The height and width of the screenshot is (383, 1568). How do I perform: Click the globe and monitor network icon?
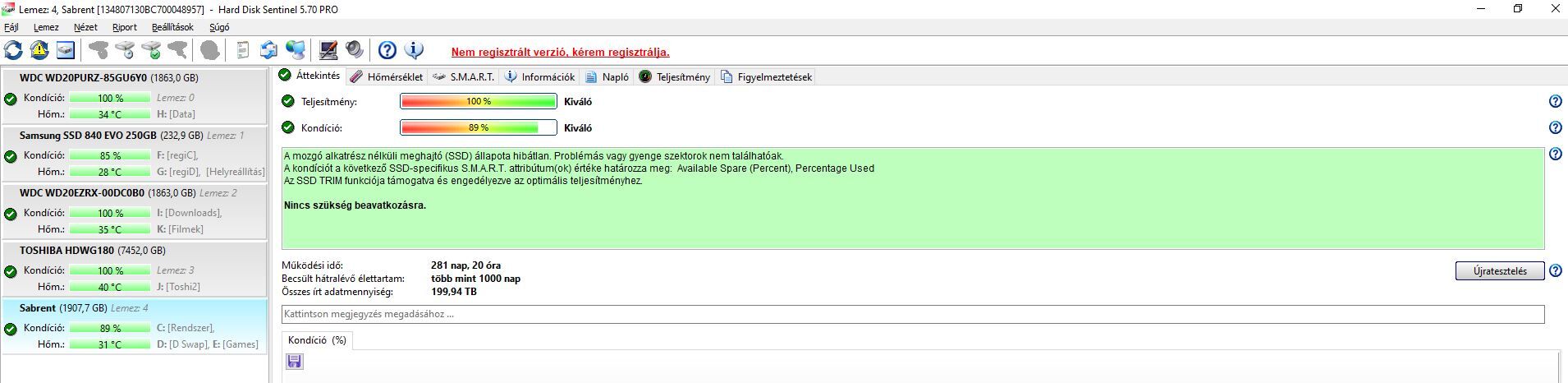(x=296, y=50)
